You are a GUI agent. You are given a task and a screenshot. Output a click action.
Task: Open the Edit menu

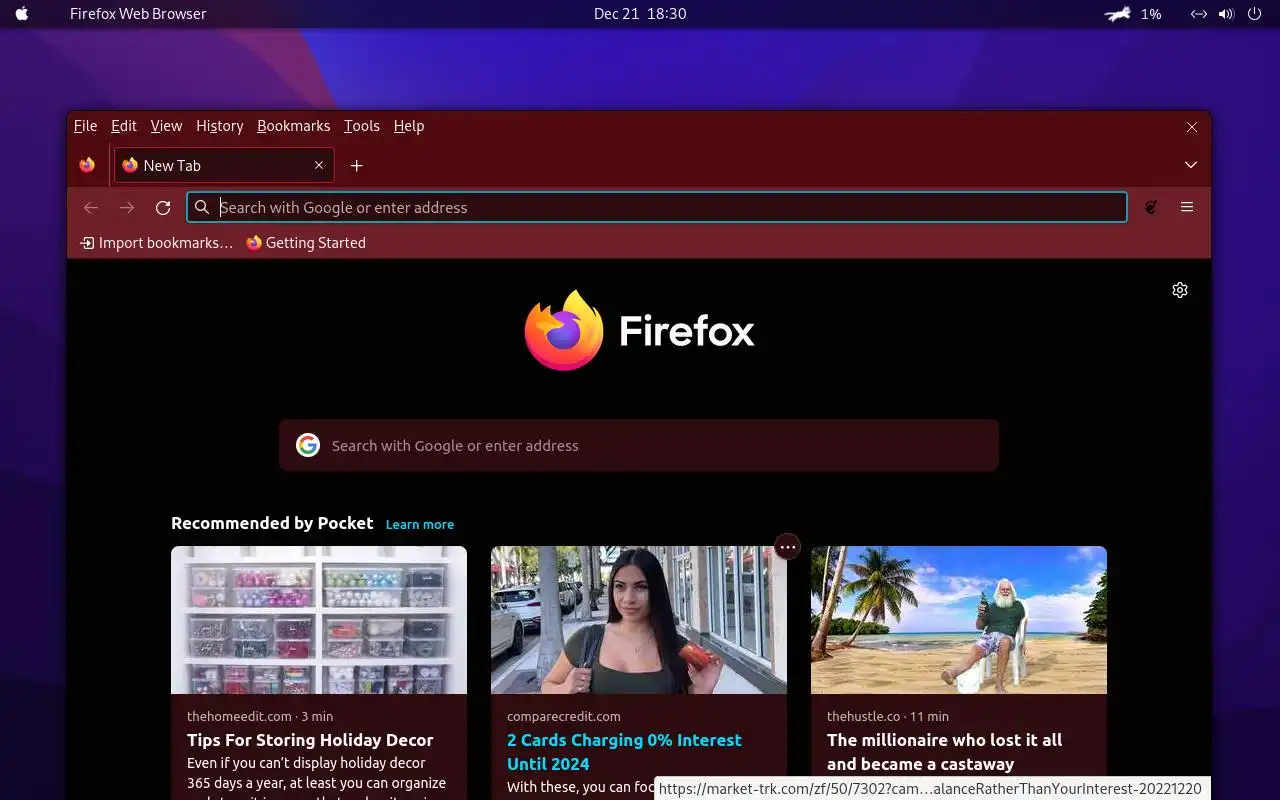pos(123,126)
